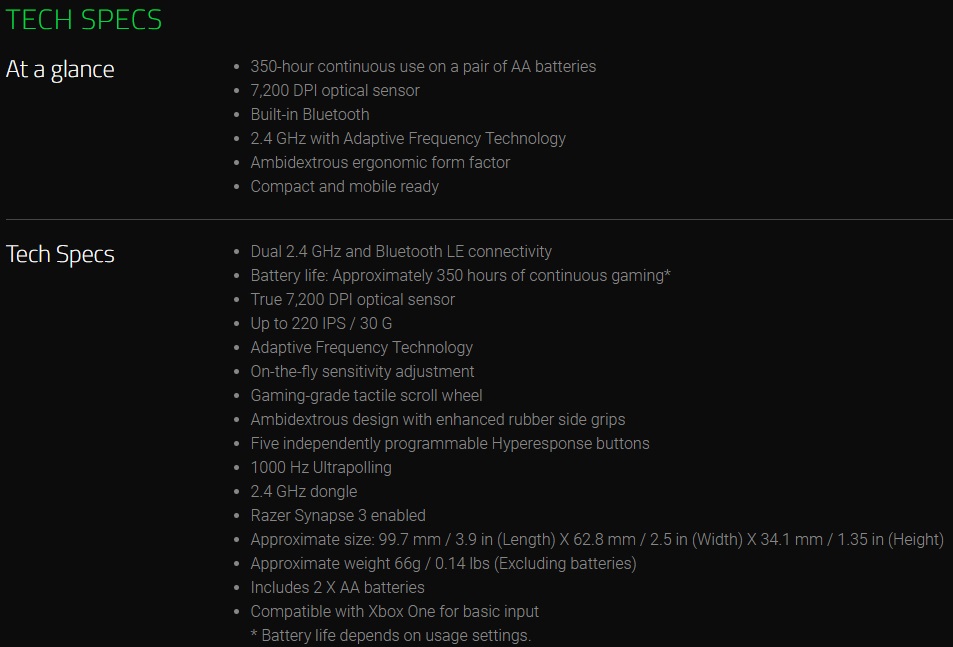Select the 350-hour continuous use line

[423, 66]
